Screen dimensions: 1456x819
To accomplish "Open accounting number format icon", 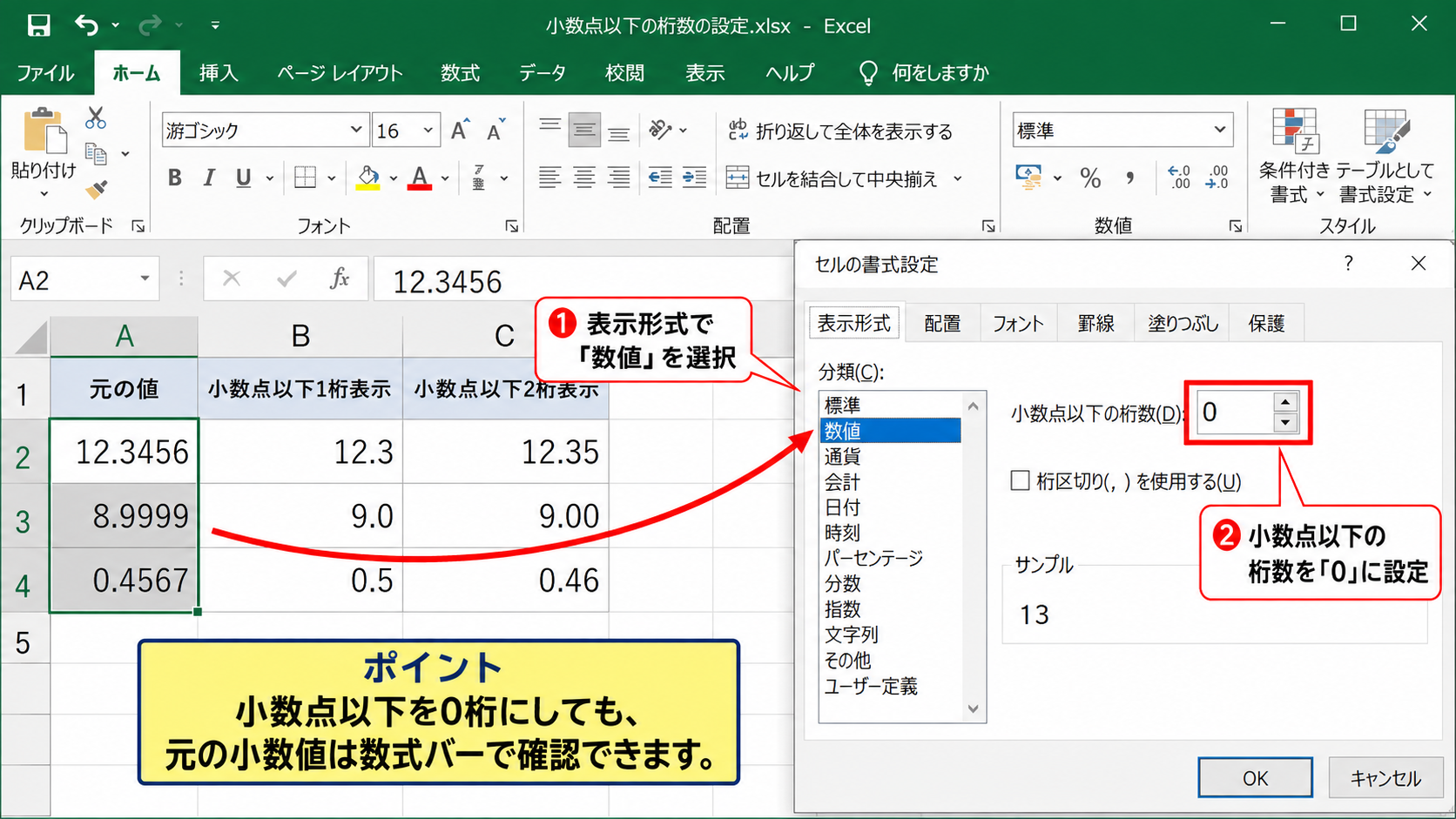I will tap(1029, 178).
